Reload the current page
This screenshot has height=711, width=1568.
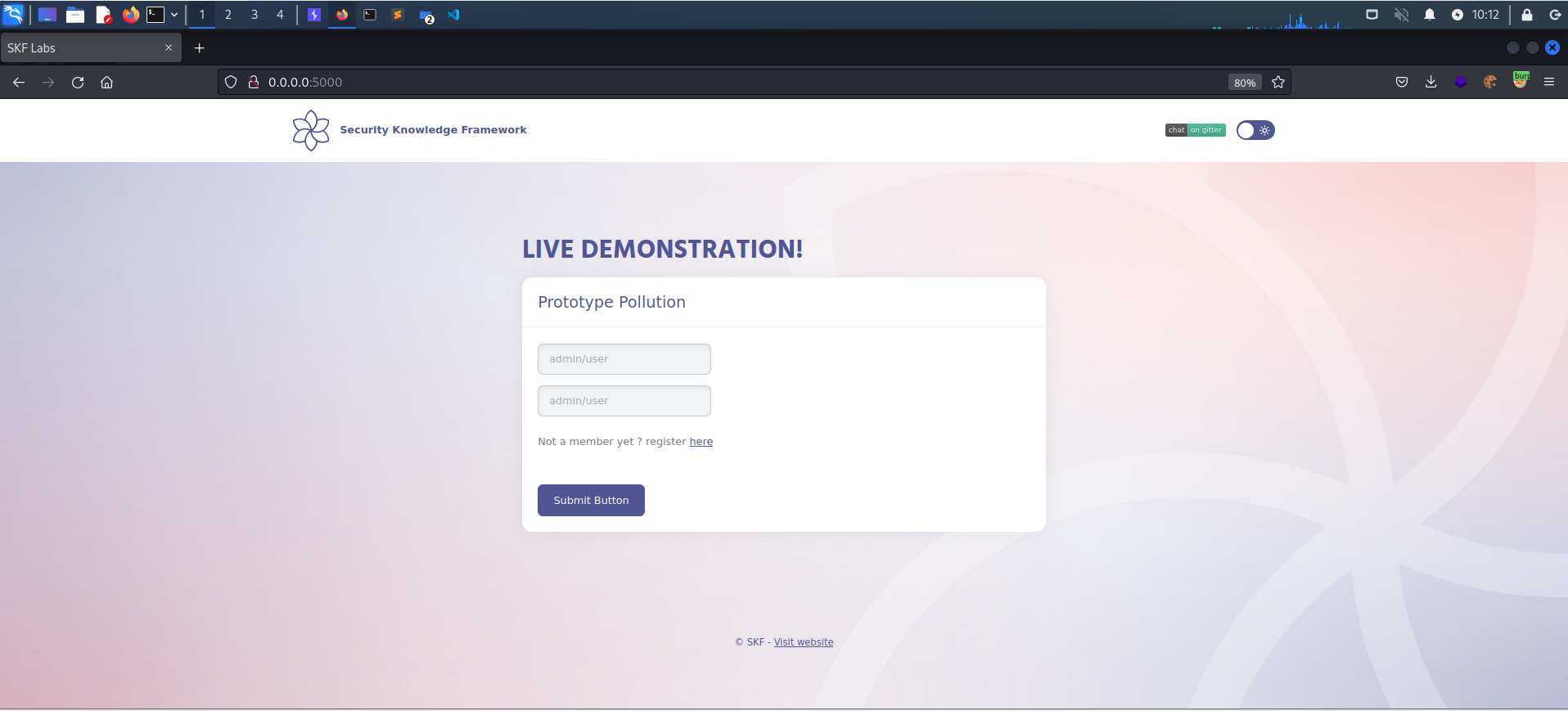coord(78,82)
